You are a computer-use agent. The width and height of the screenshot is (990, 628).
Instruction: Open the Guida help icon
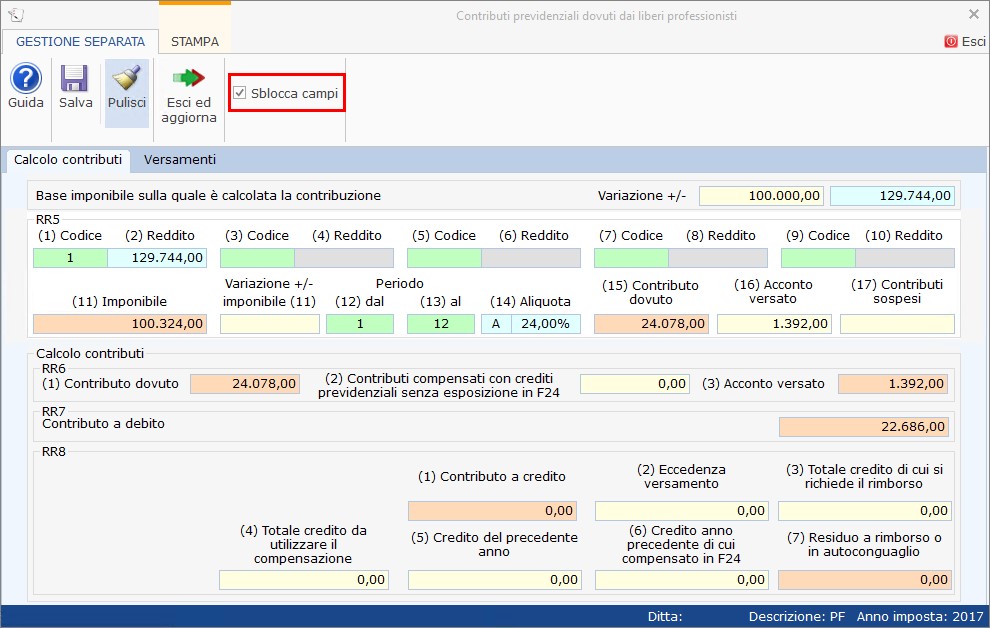click(26, 79)
